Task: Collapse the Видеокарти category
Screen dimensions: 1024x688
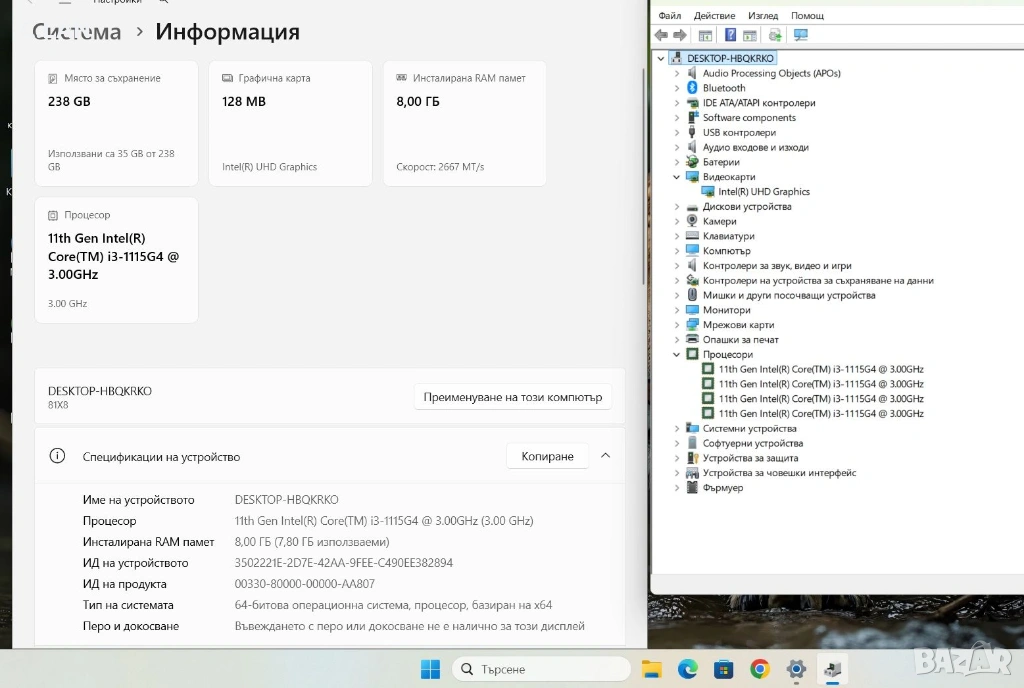Action: pyautogui.click(x=677, y=177)
